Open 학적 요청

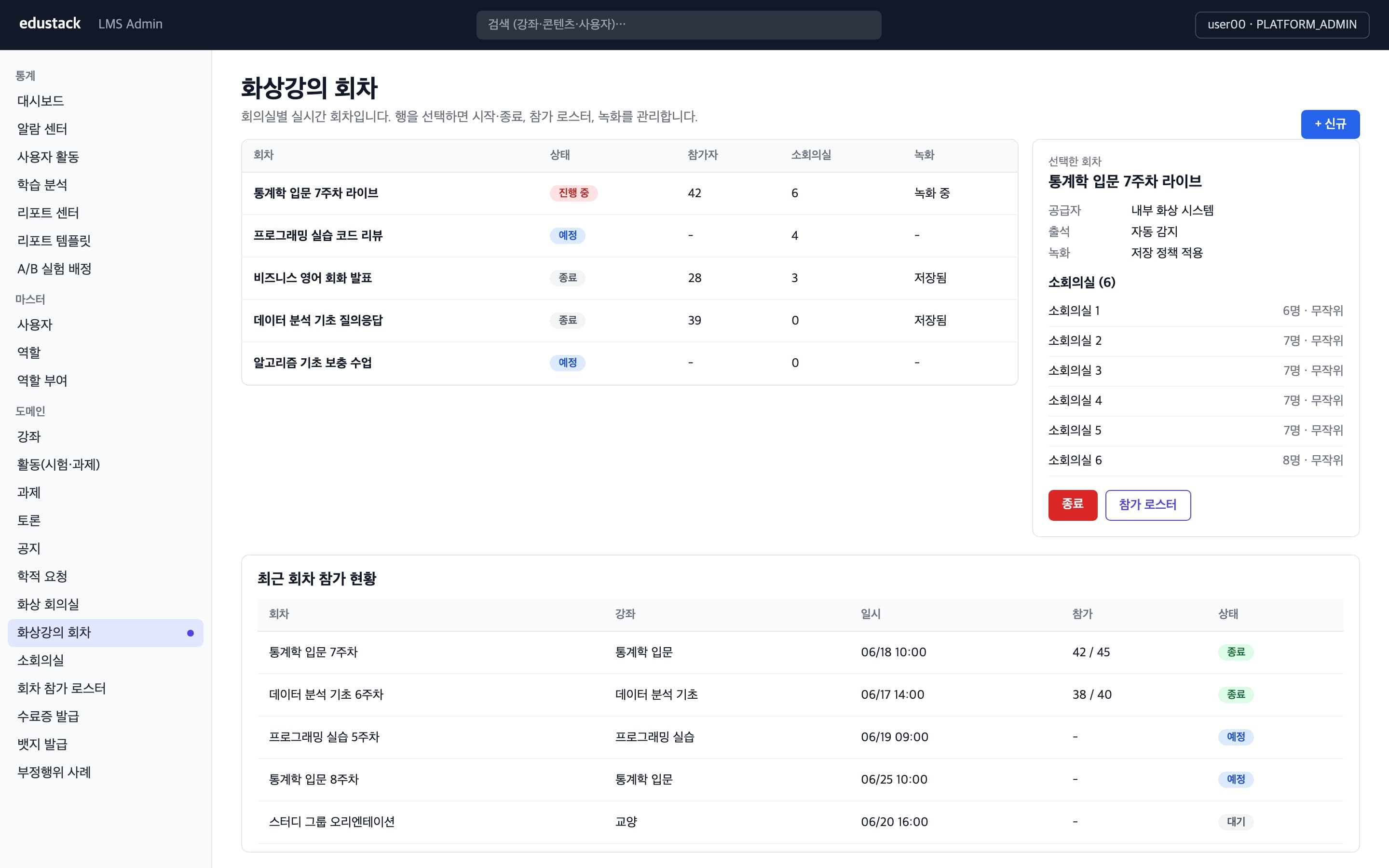coord(106,576)
